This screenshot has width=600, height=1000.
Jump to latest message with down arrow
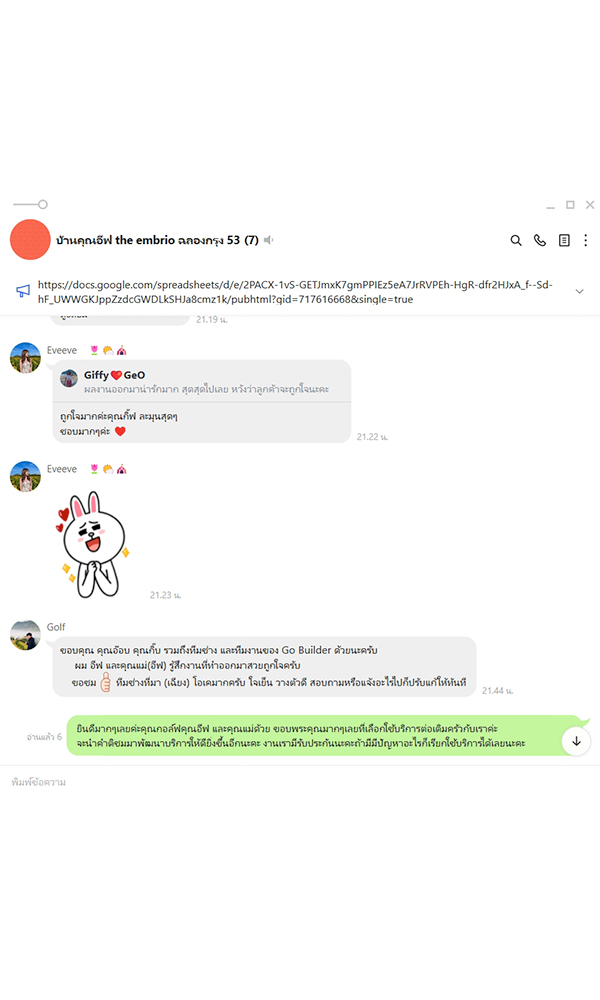[x=576, y=741]
